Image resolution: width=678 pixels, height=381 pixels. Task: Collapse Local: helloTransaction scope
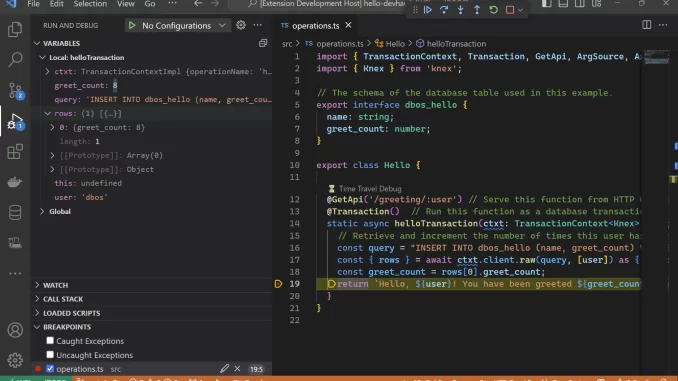42,58
